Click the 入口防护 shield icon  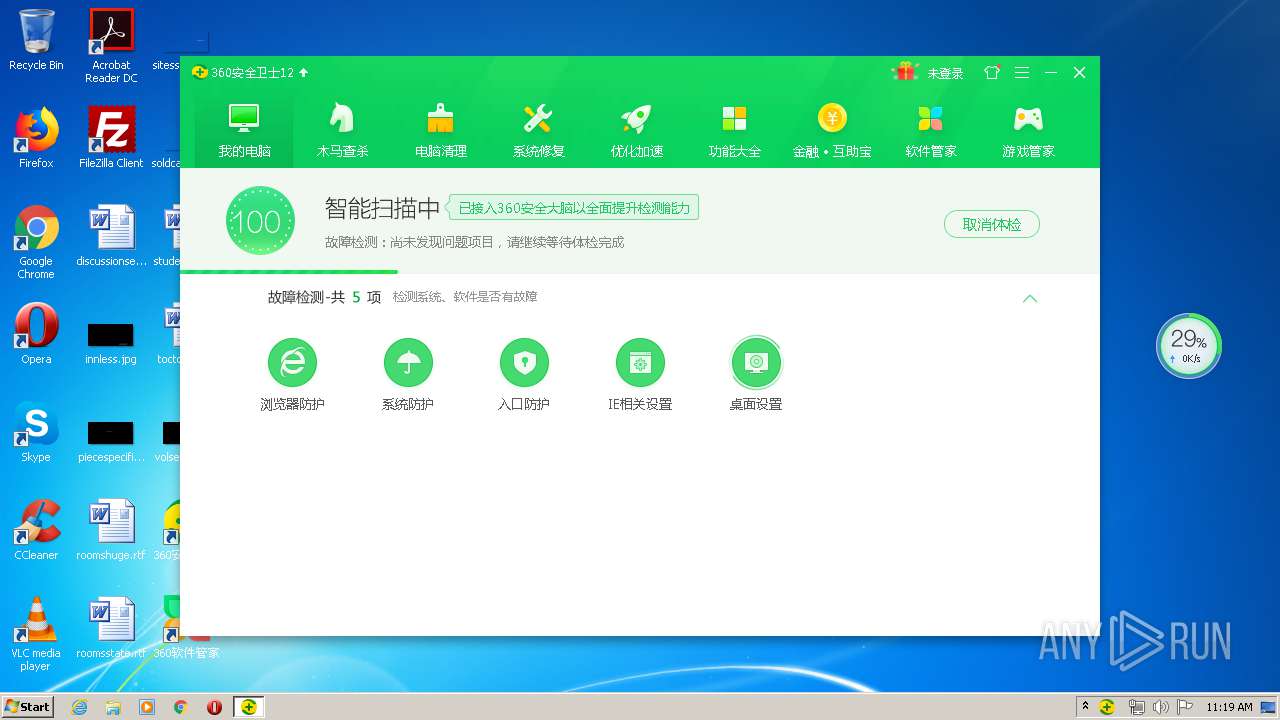524,362
